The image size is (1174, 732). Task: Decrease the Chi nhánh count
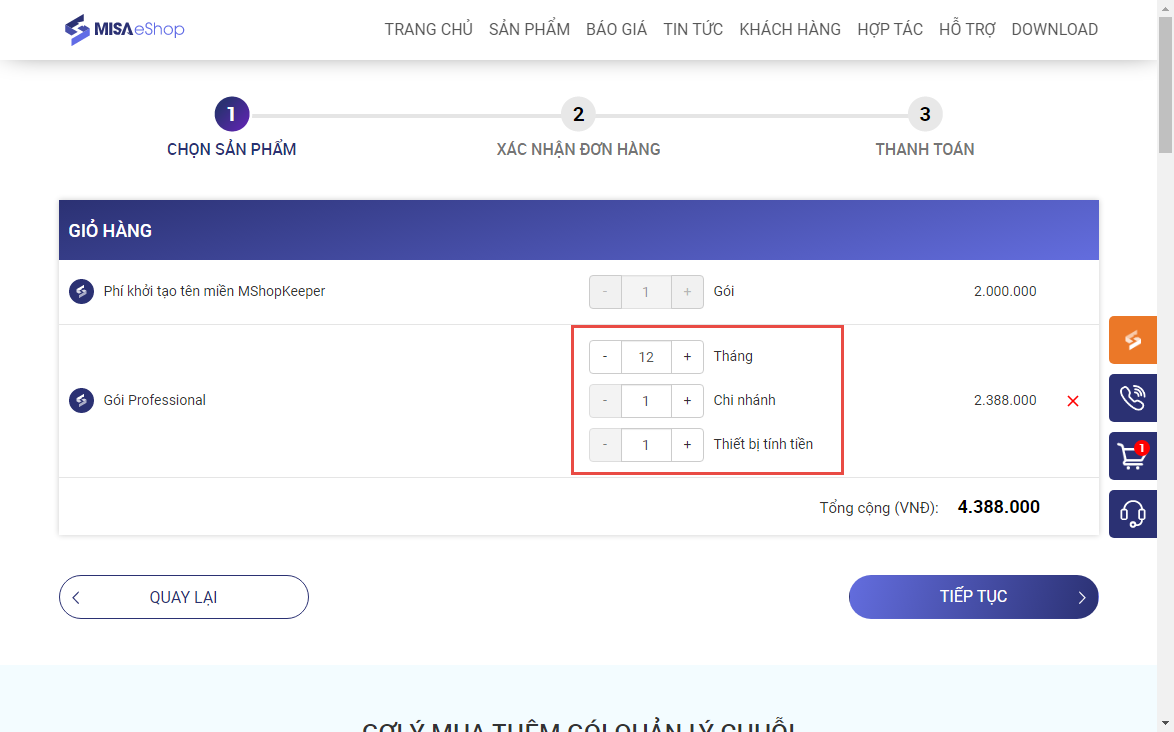tap(605, 401)
